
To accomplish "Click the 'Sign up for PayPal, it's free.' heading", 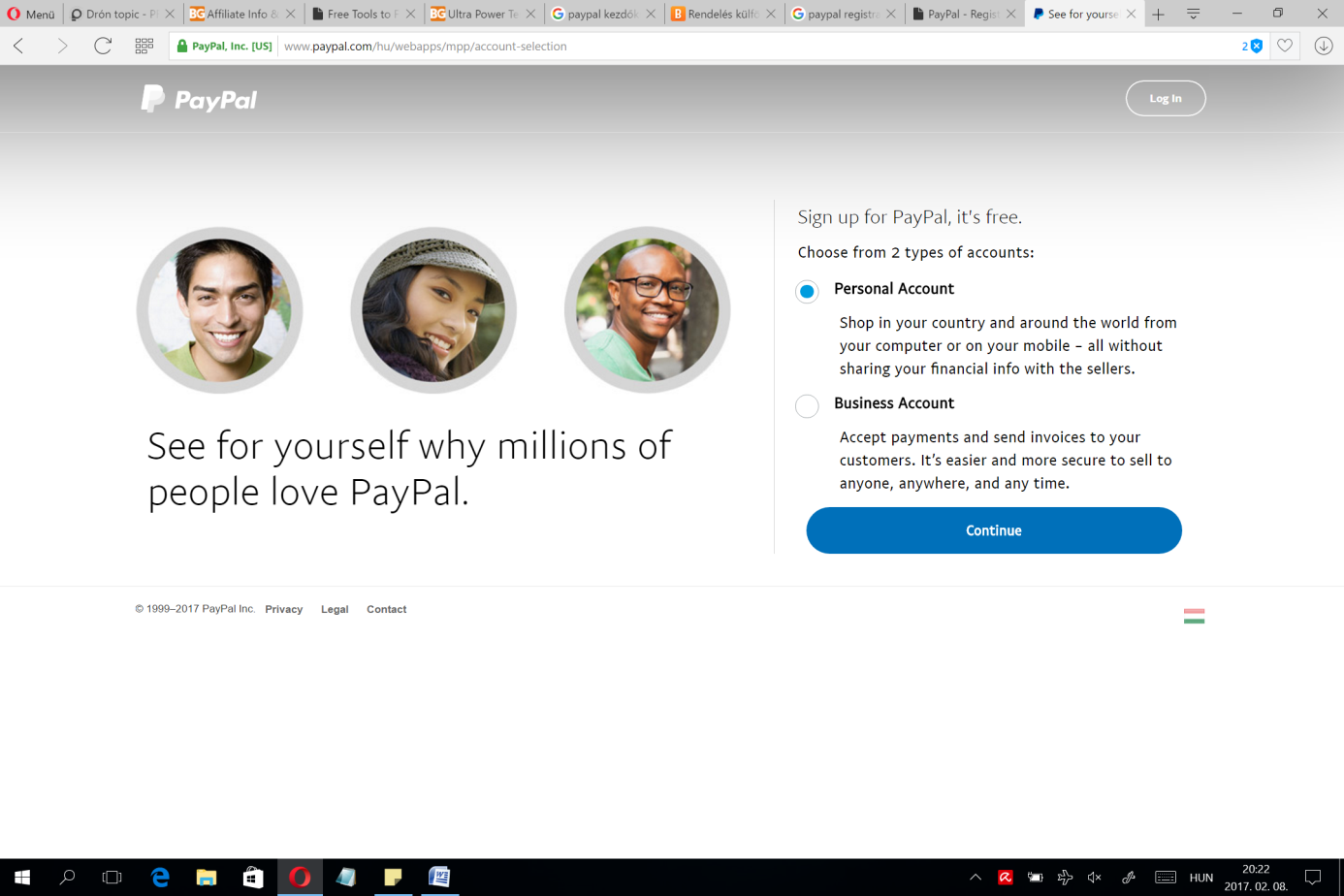I will click(910, 217).
